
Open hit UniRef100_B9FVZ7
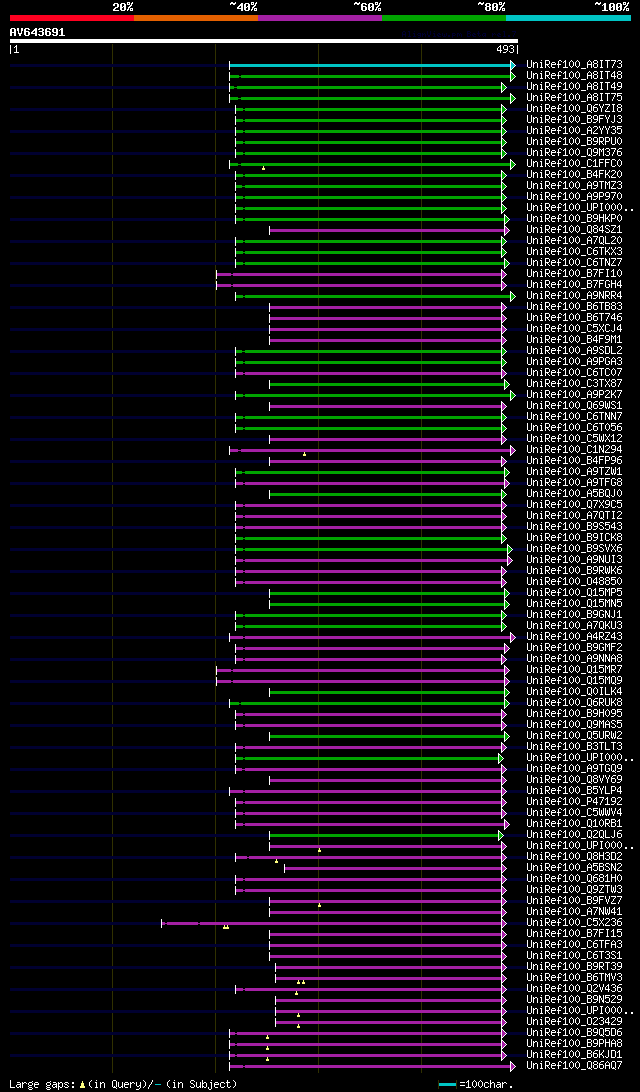pos(575,901)
